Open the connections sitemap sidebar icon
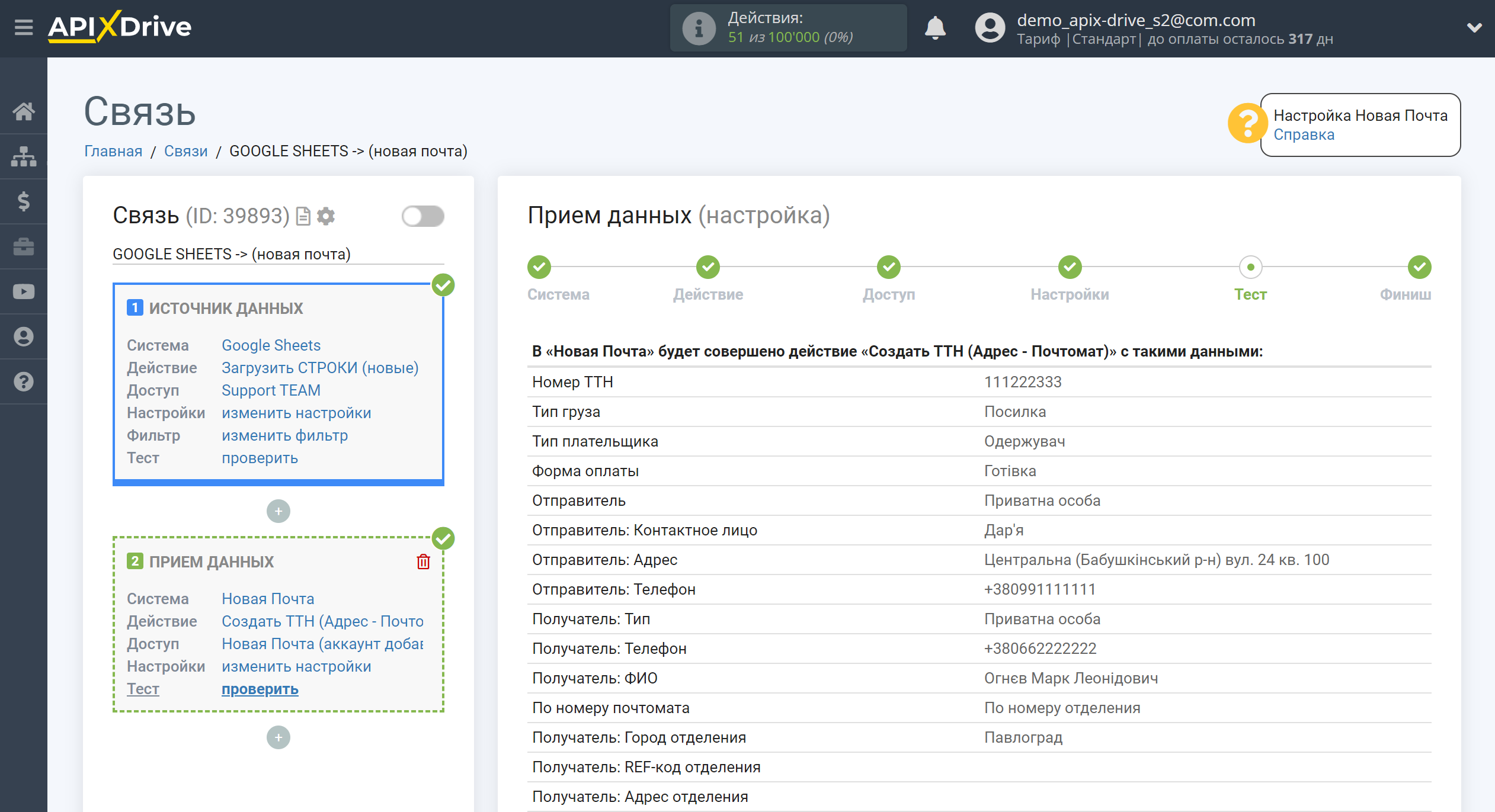Screen dimensions: 1495x812 pyautogui.click(x=24, y=156)
